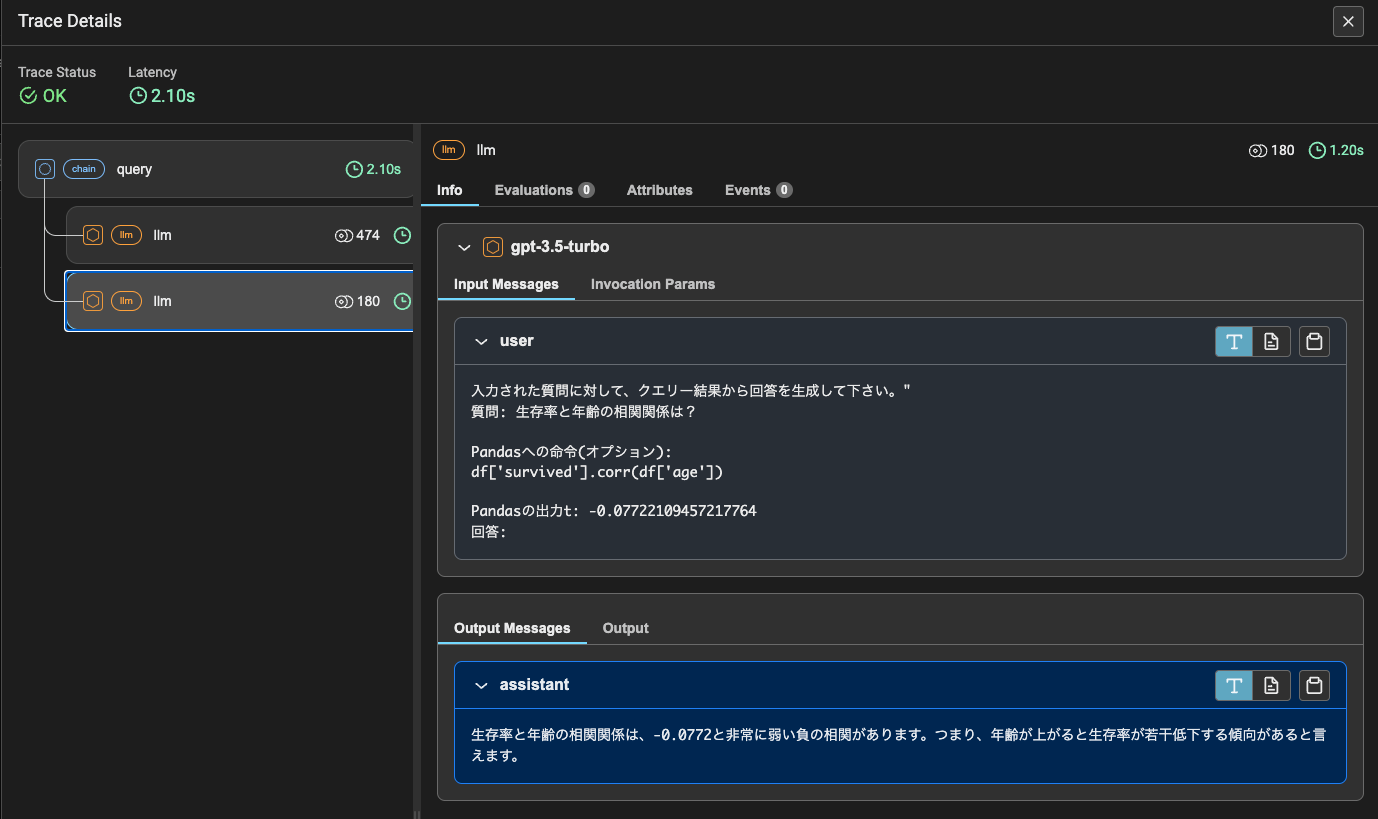This screenshot has width=1378, height=819.
Task: Click the Latency clock icon in header
Action: (138, 97)
